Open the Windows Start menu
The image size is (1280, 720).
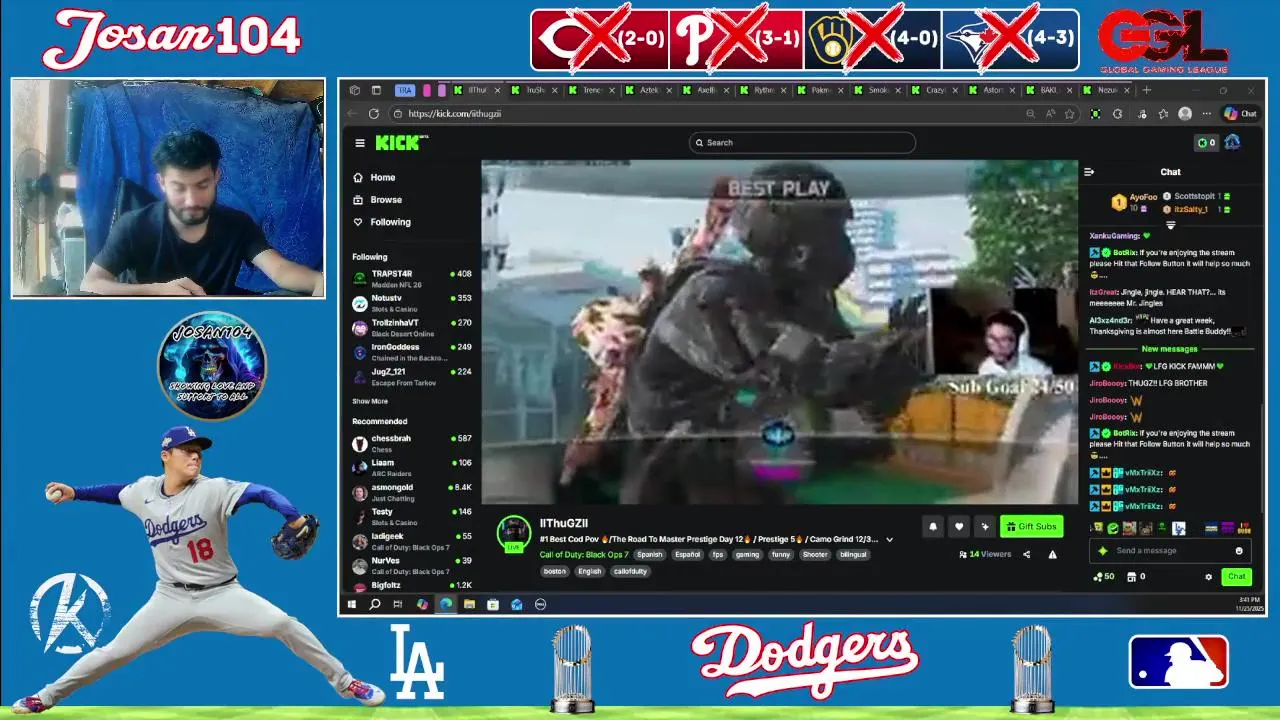point(352,604)
